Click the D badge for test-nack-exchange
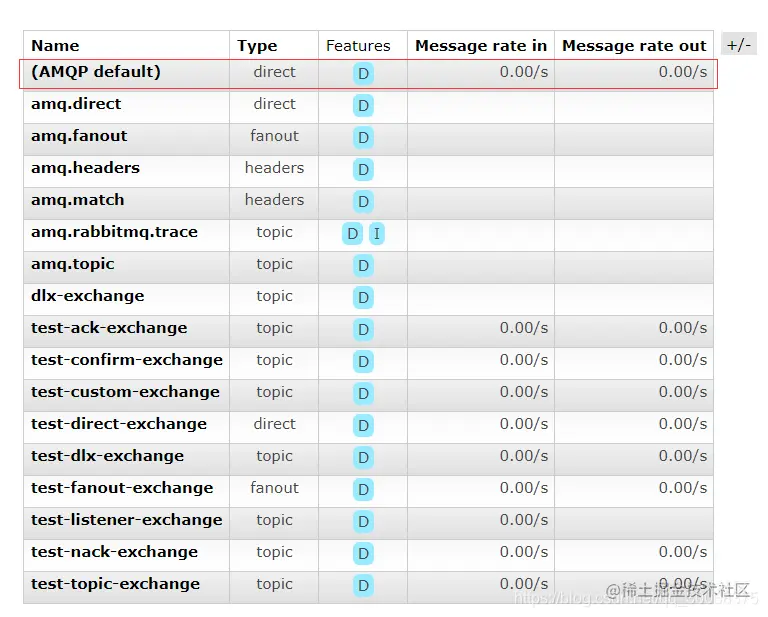Image resolution: width=768 pixels, height=617 pixels. 363,554
